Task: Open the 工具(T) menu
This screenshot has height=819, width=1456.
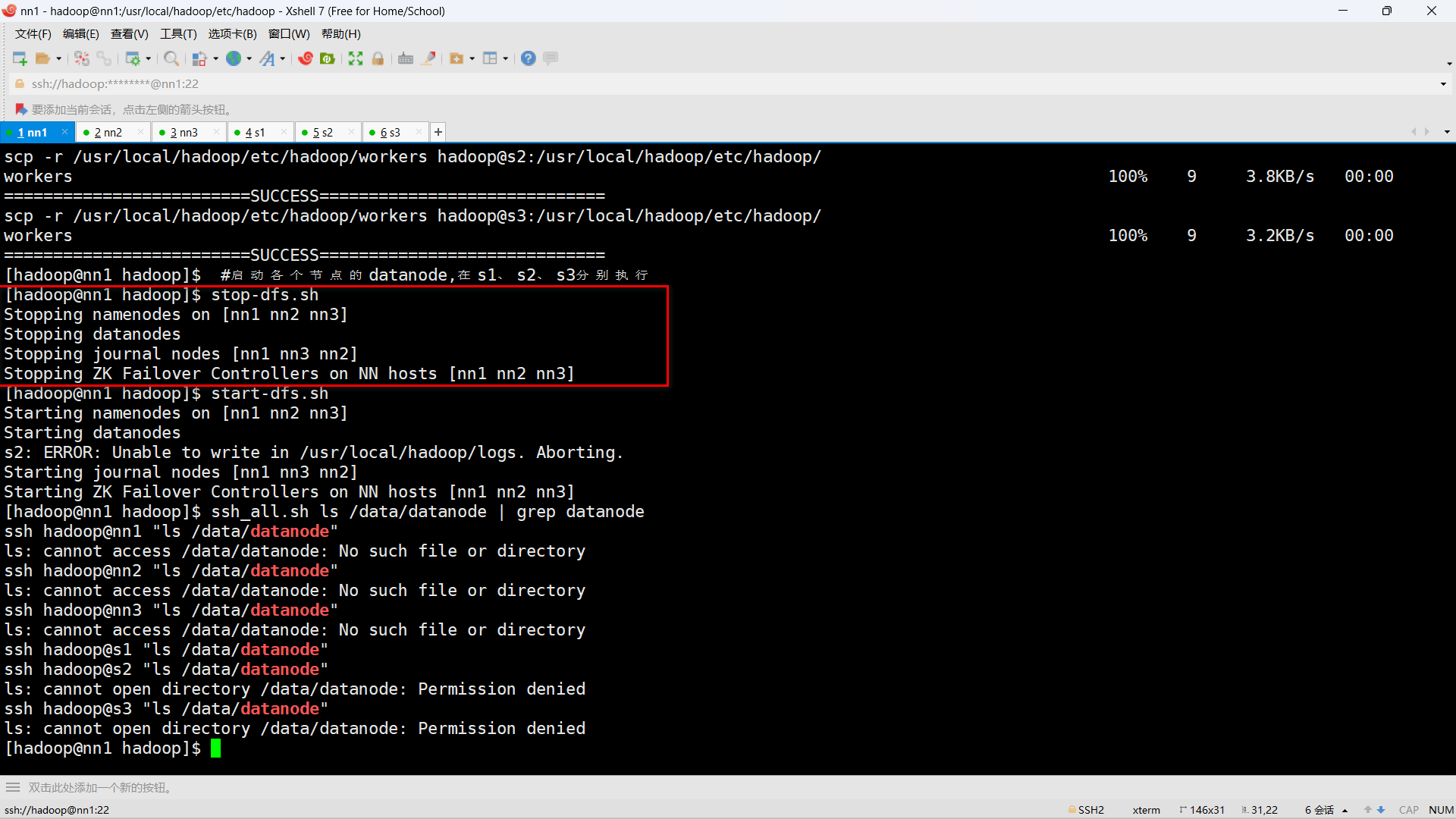Action: coord(177,34)
